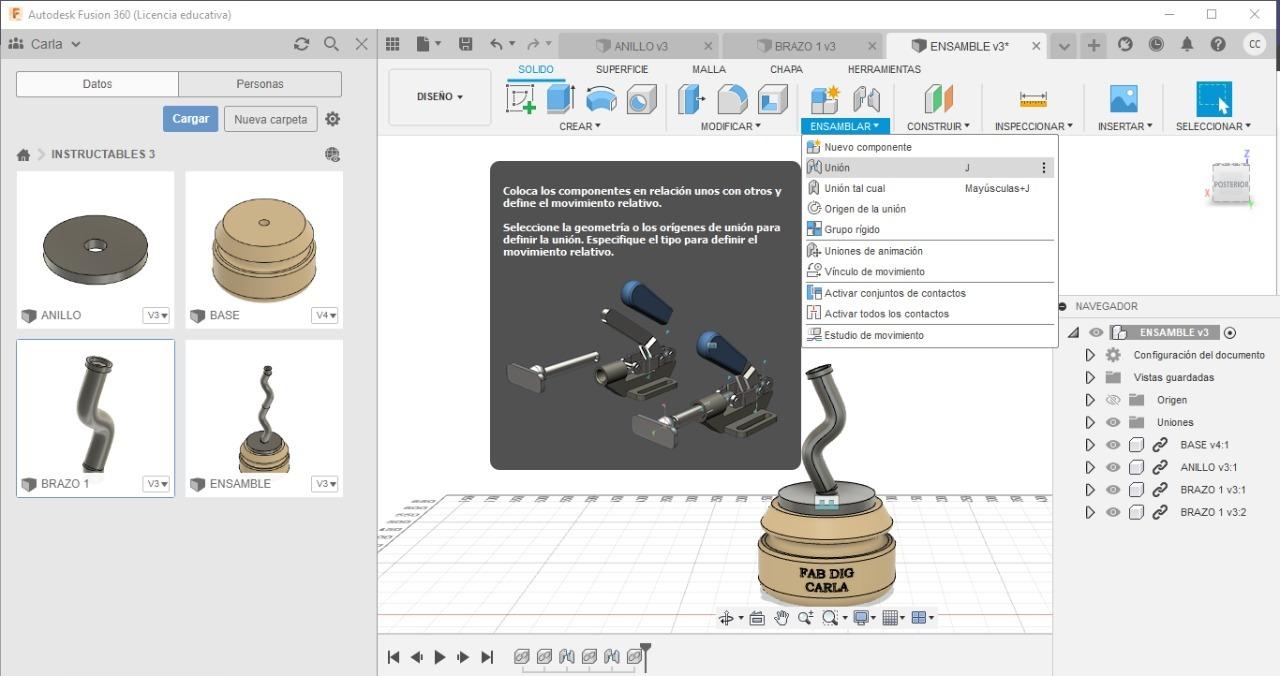Click the Measure inspect icon

[1033, 99]
